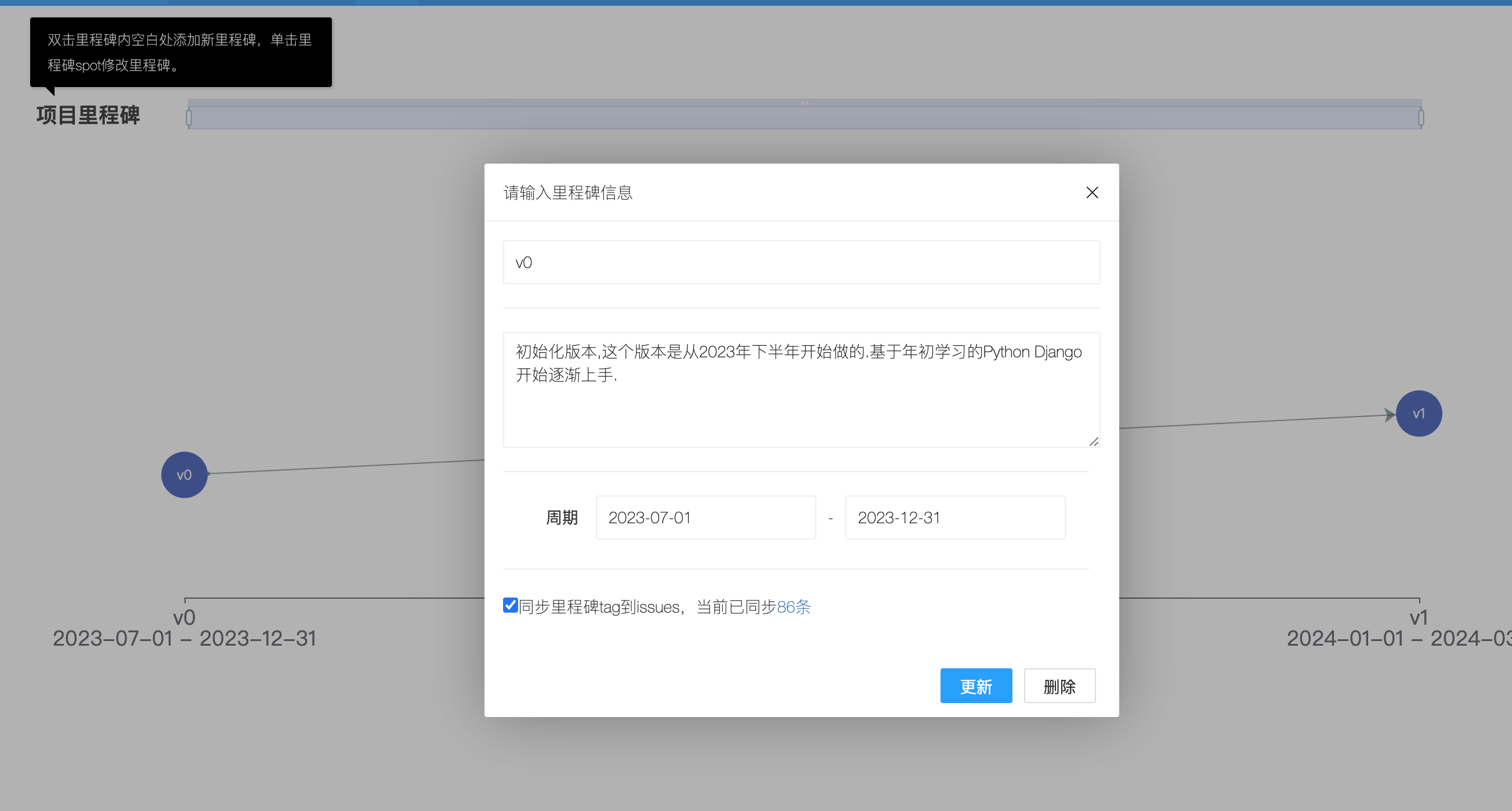
Task: Click the v0 axis label with dates
Action: coord(185,628)
